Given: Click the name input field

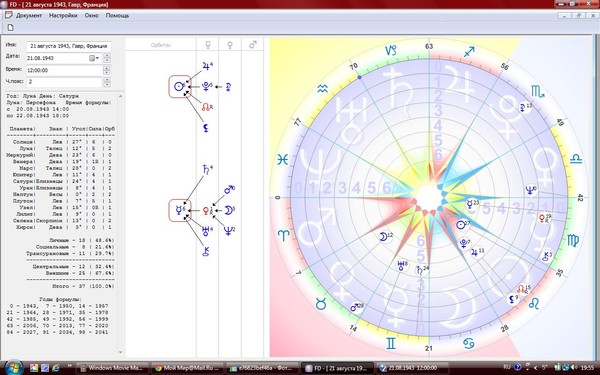Looking at the screenshot, I should click(69, 46).
